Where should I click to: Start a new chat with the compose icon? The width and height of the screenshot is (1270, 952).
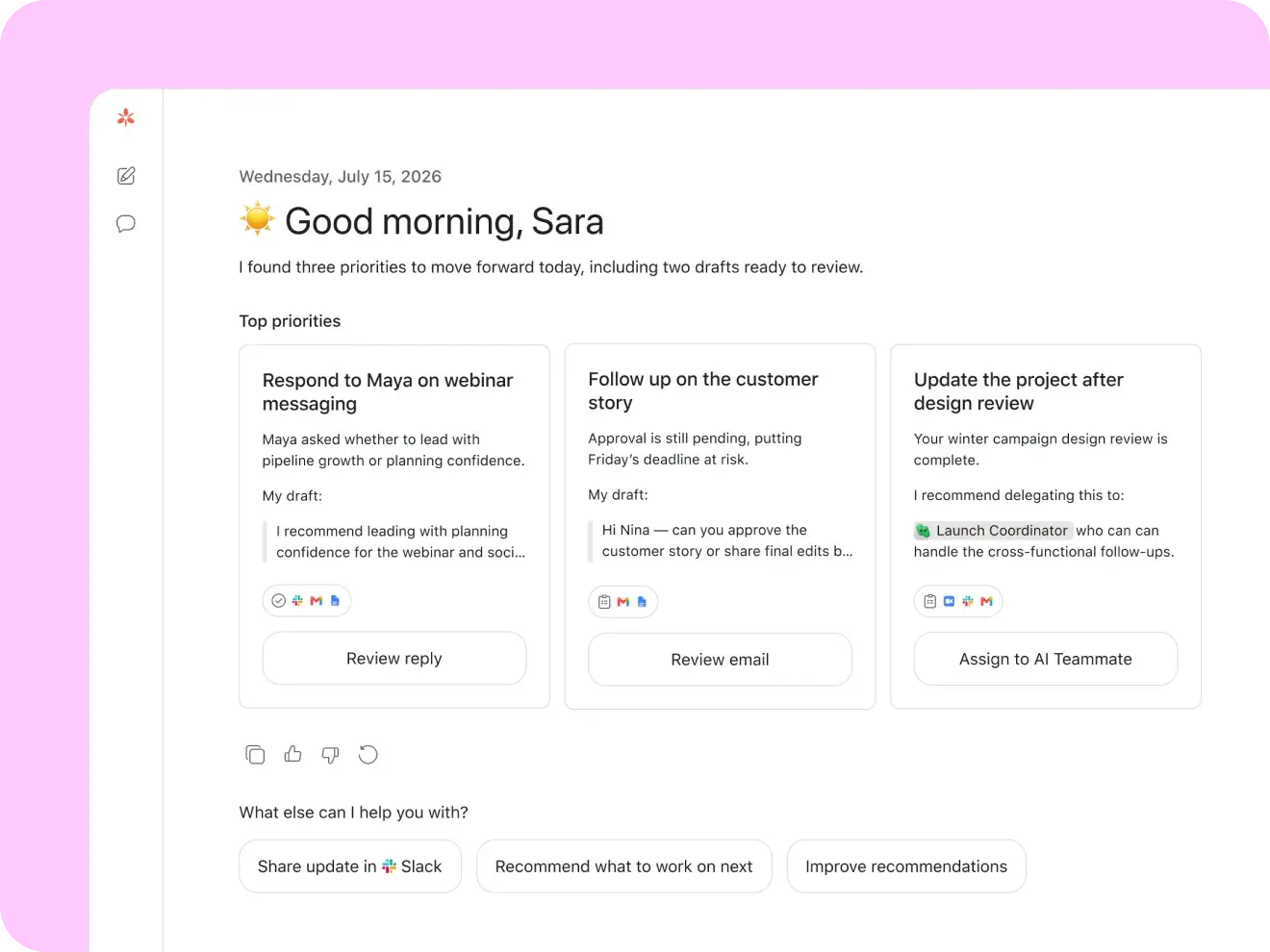pos(126,176)
